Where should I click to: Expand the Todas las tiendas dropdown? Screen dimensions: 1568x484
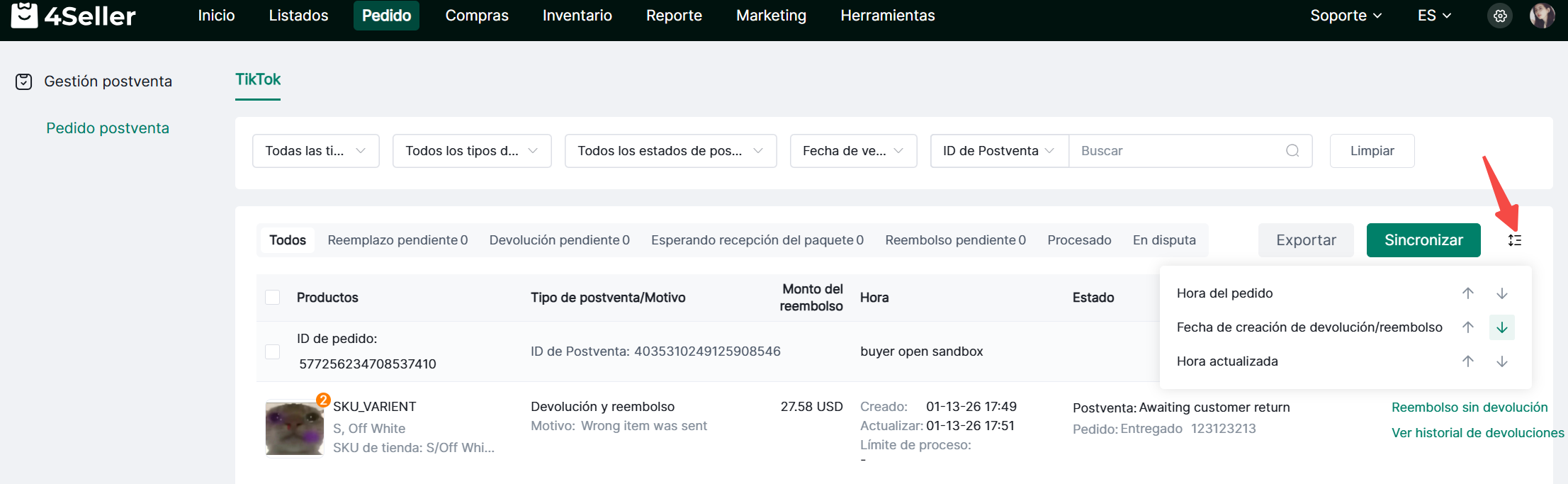(315, 151)
